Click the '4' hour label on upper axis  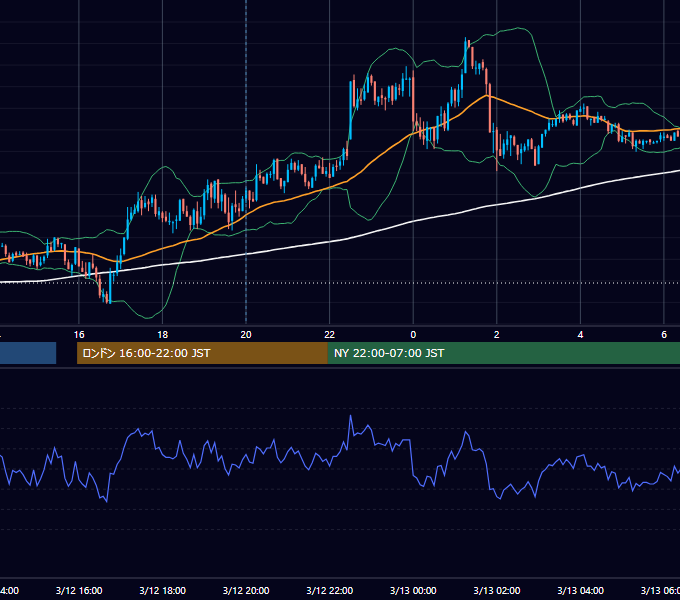click(580, 335)
